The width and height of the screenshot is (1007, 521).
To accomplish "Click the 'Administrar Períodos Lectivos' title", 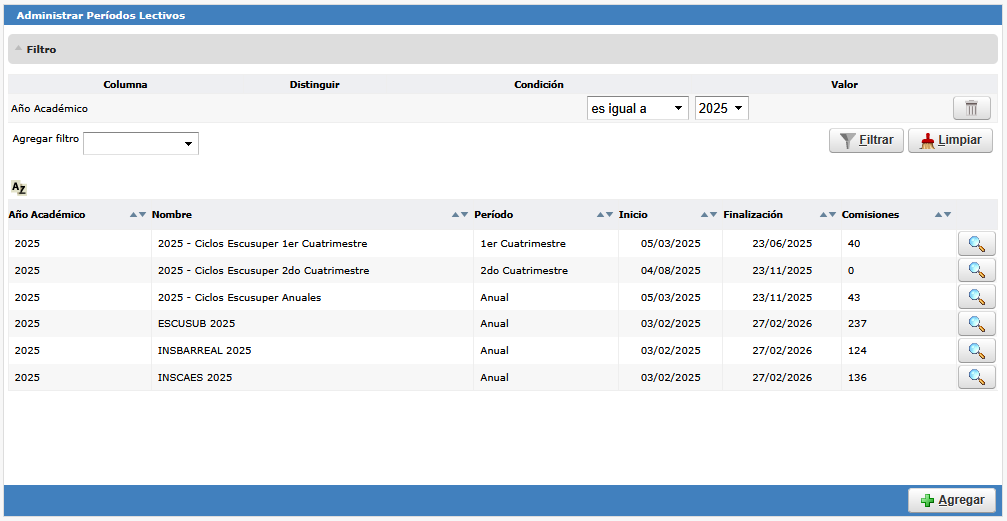I will click(x=101, y=15).
